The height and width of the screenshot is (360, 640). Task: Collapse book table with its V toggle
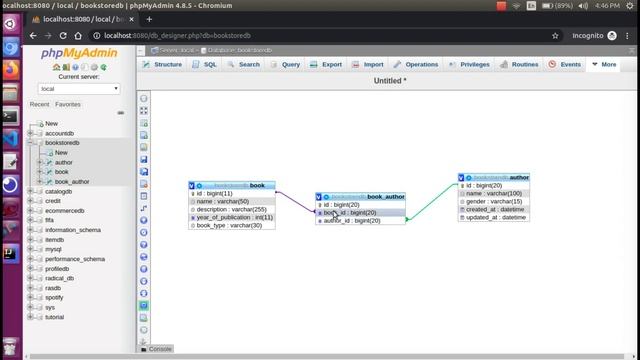click(x=192, y=186)
